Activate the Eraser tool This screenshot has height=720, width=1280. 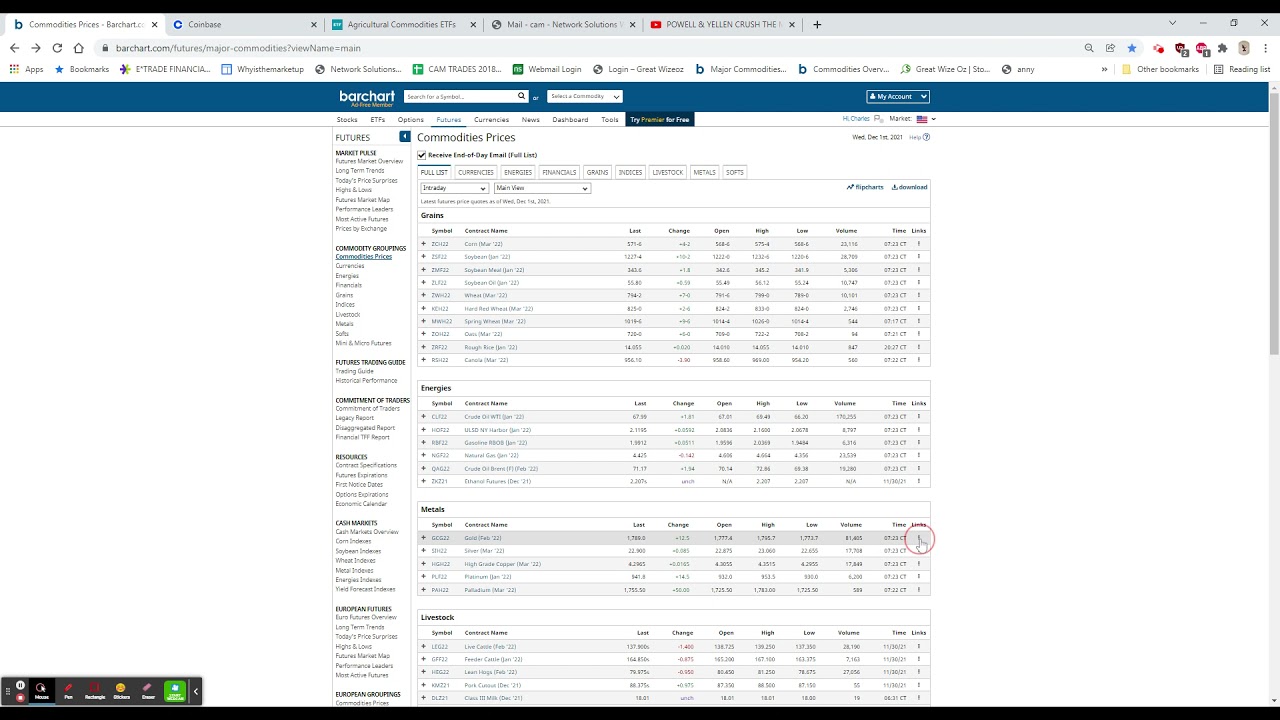pyautogui.click(x=148, y=690)
